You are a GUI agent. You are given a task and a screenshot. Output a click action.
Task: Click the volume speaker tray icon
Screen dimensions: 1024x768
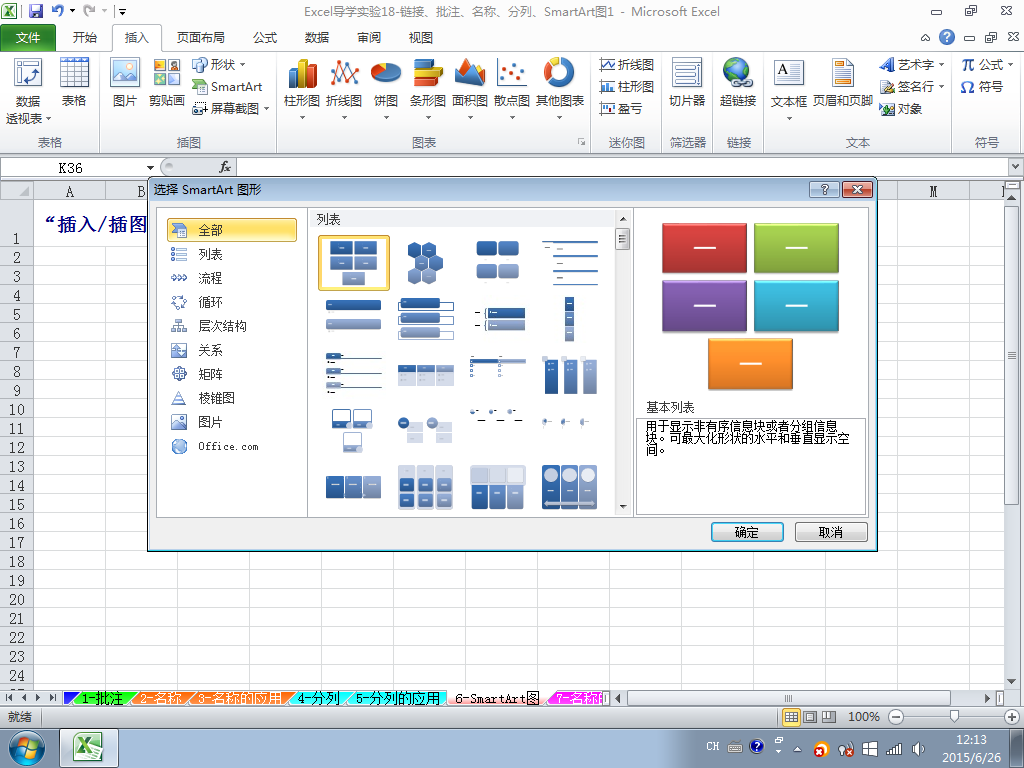coord(919,749)
